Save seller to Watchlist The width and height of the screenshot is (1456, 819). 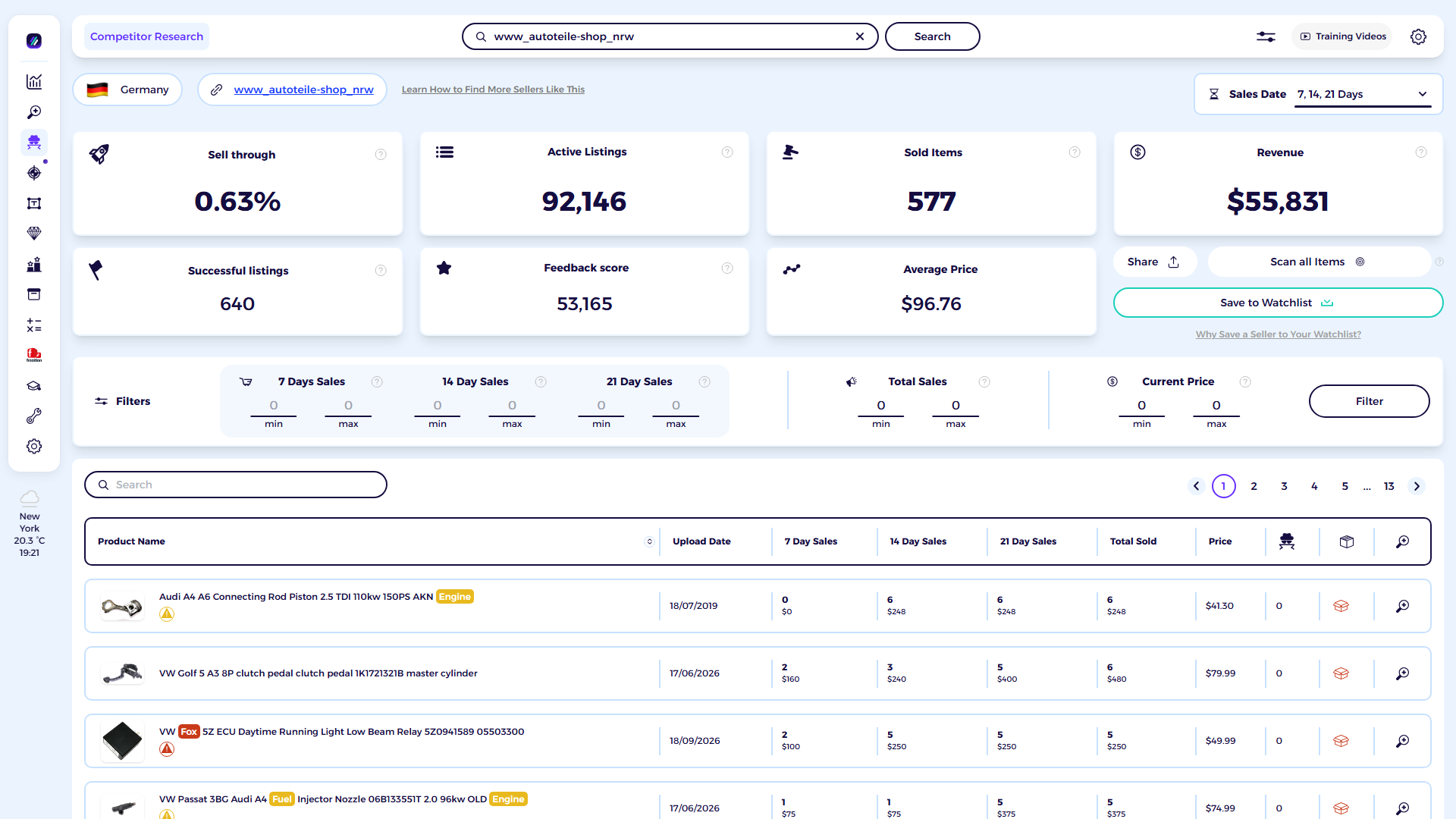point(1278,303)
